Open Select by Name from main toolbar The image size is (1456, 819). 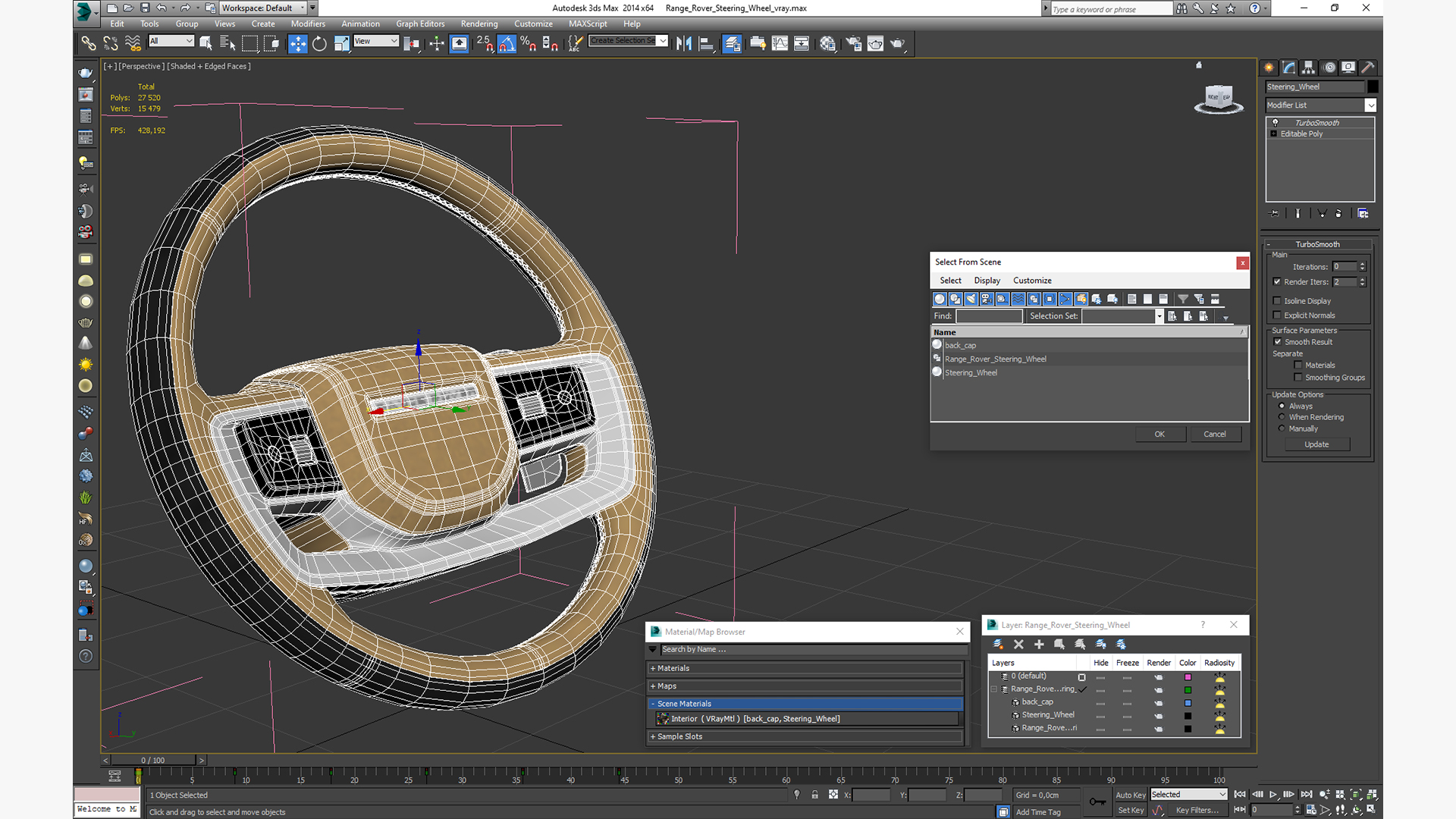227,44
